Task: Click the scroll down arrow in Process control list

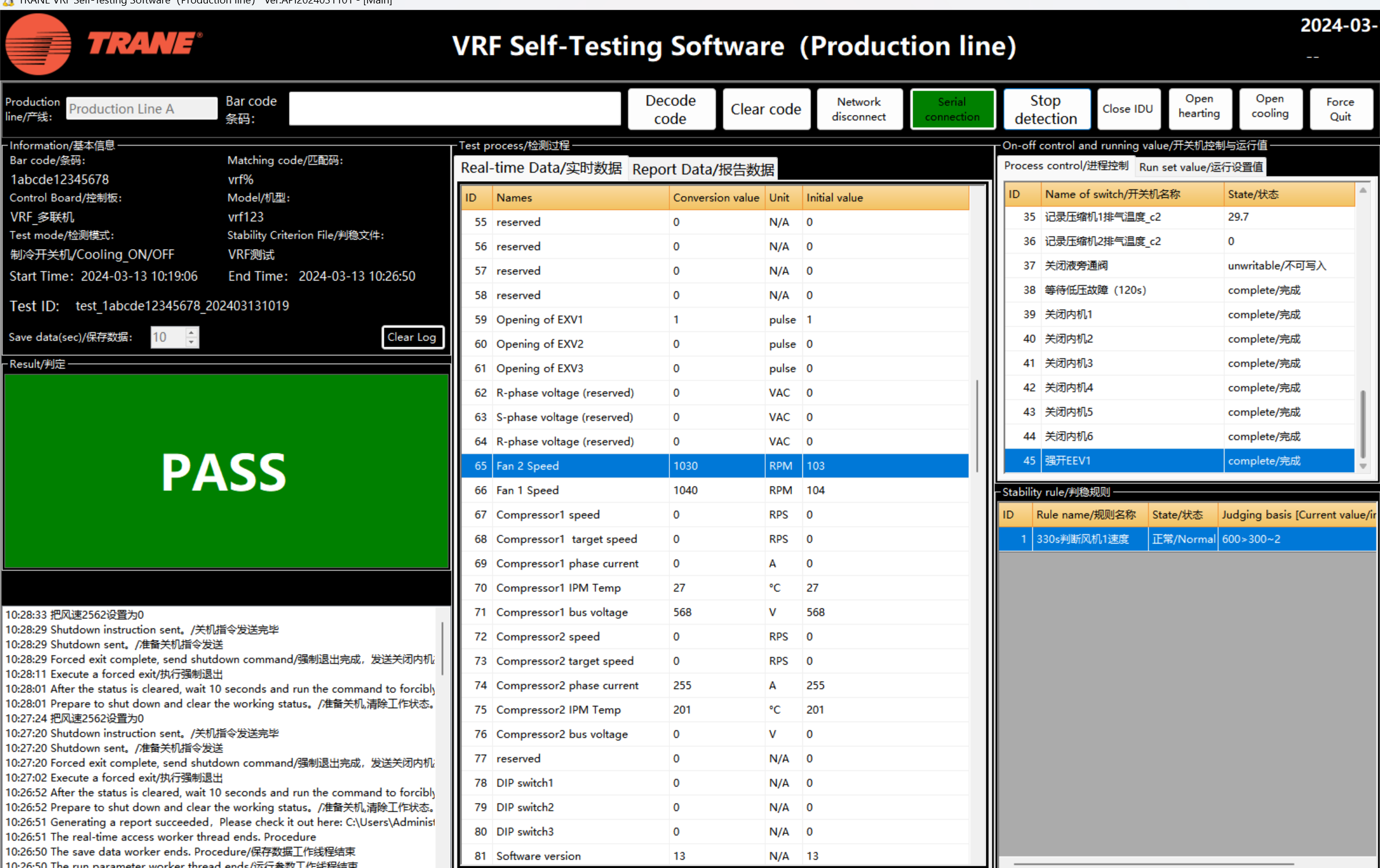Action: click(x=1363, y=466)
